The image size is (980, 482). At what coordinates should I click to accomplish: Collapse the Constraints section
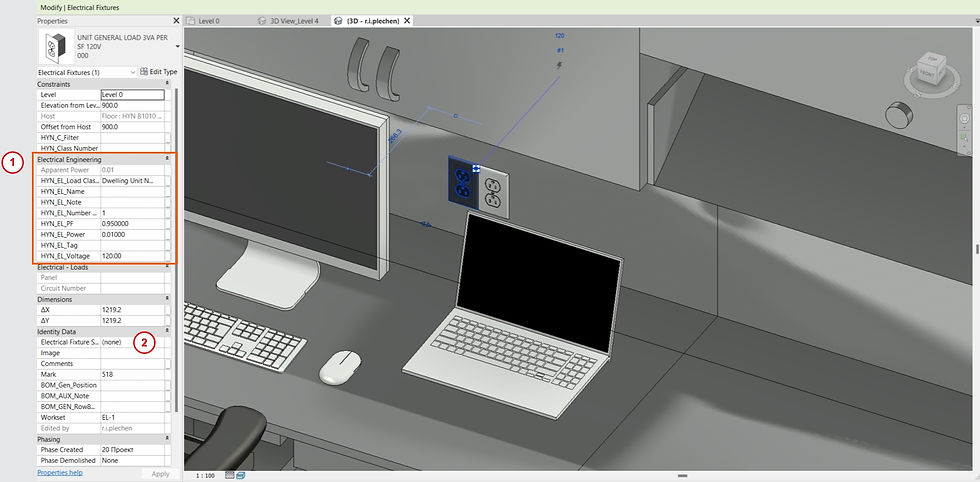[x=167, y=83]
